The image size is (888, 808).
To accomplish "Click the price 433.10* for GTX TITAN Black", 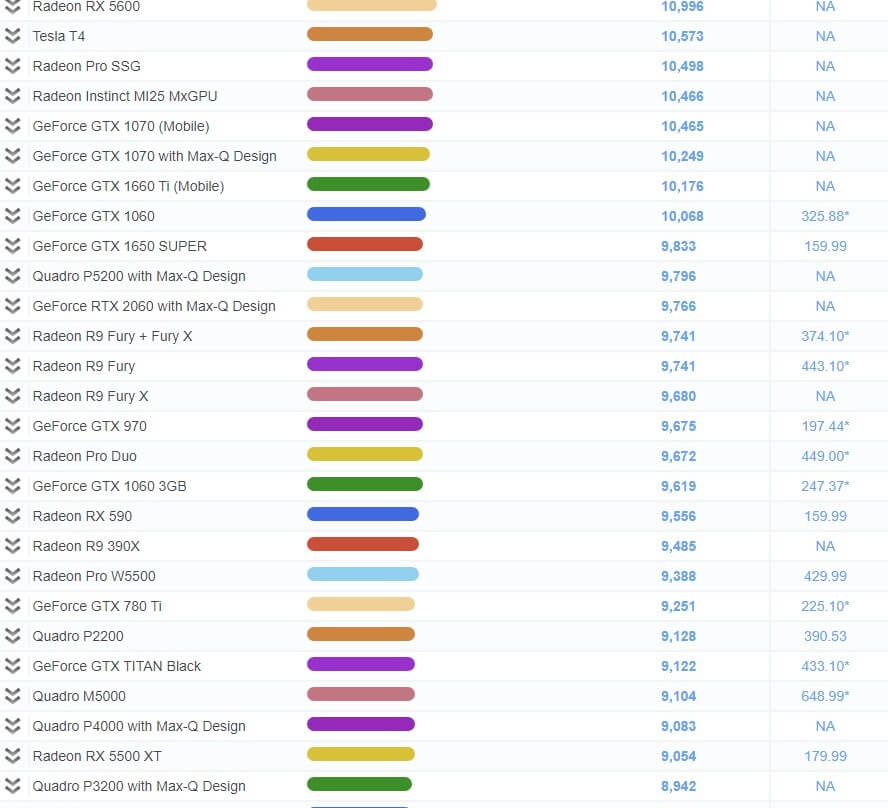I will [825, 666].
